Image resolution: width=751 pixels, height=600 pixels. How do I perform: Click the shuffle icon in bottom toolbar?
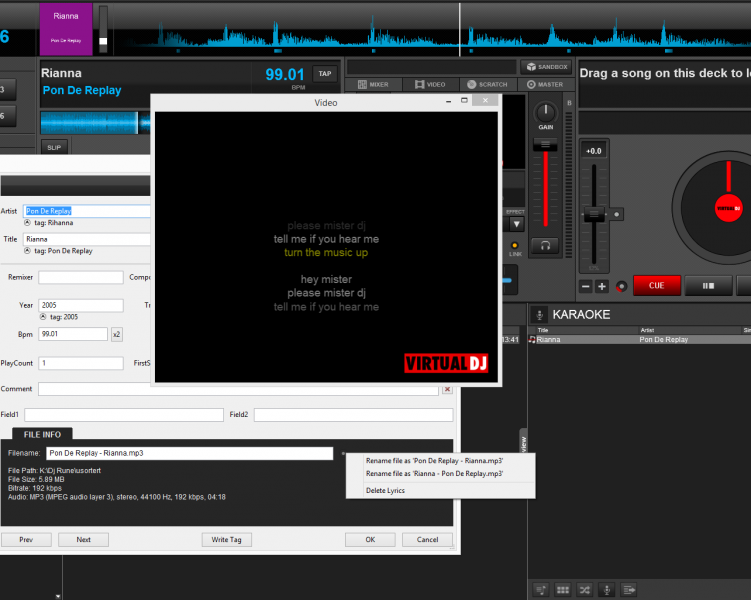click(585, 589)
